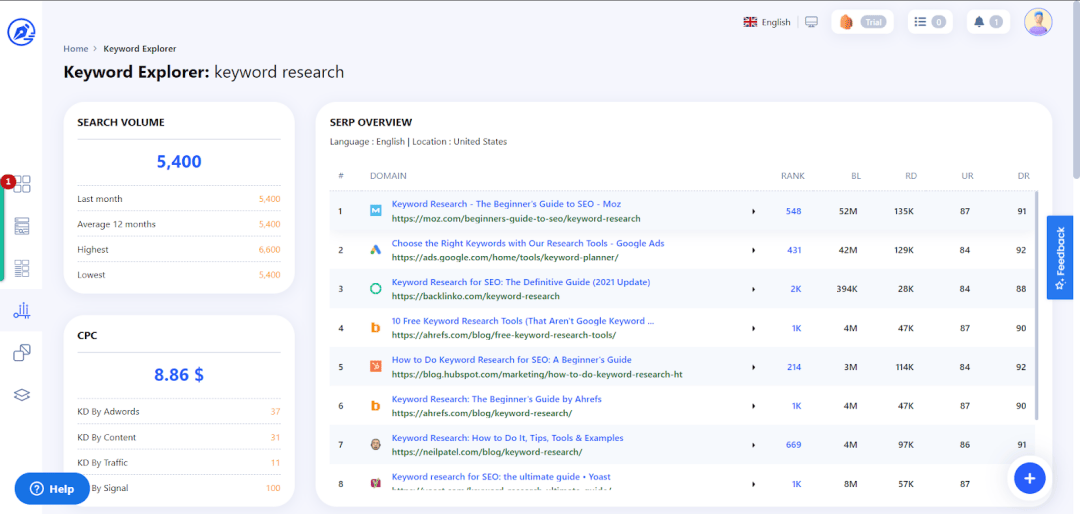Click the monitor display icon in header

point(811,22)
